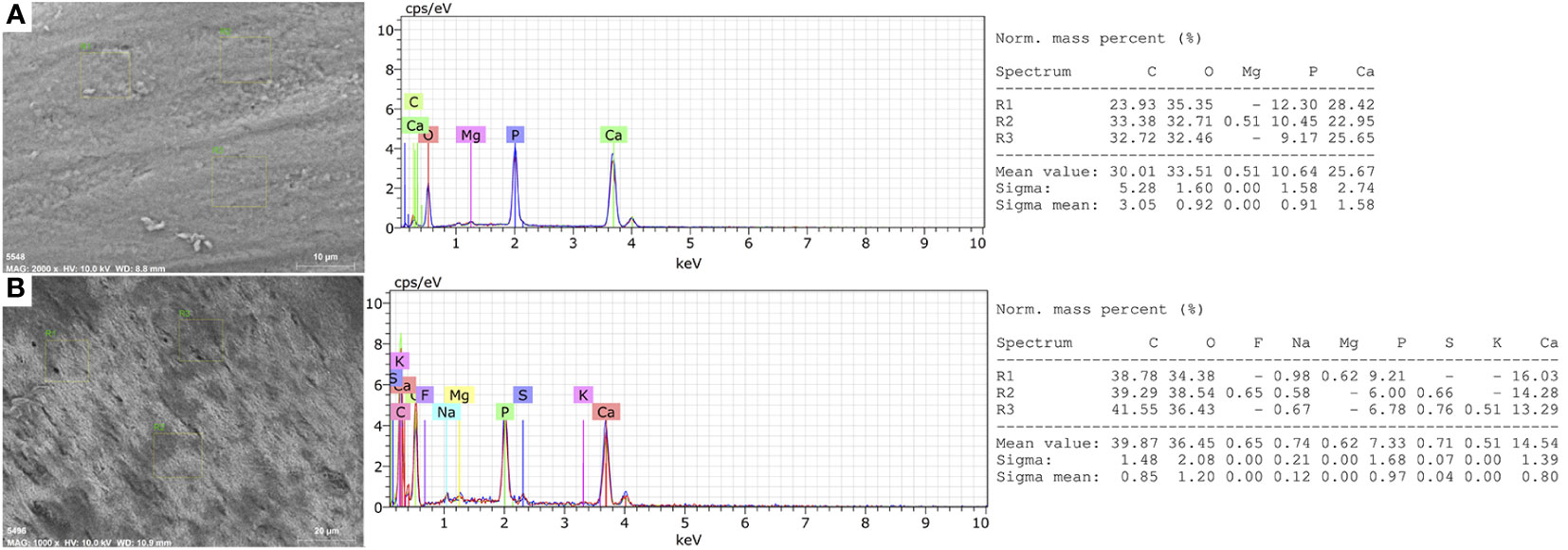1568x550 pixels.
Task: Select the R3 row label in table B
Action: tap(1006, 410)
